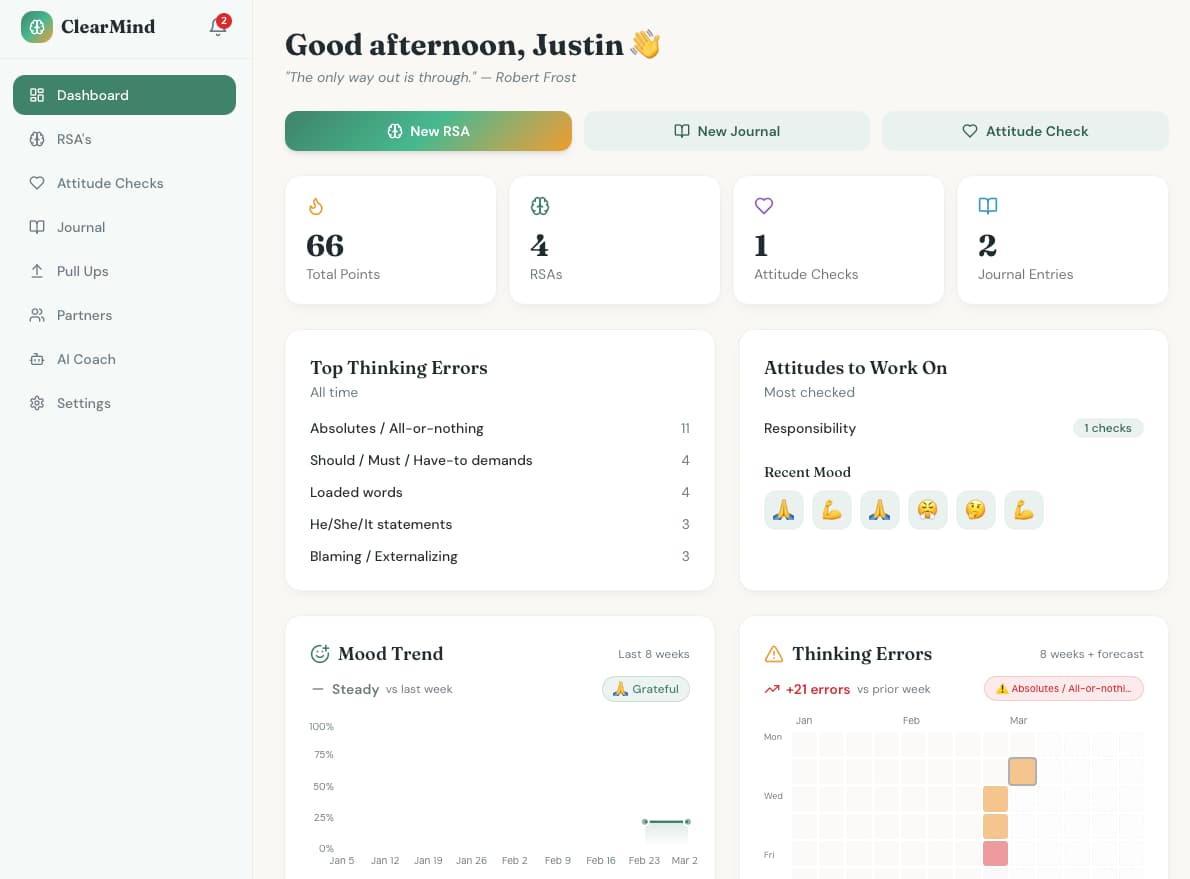Click the angry face recent mood emoji
The height and width of the screenshot is (879, 1190).
coord(927,510)
